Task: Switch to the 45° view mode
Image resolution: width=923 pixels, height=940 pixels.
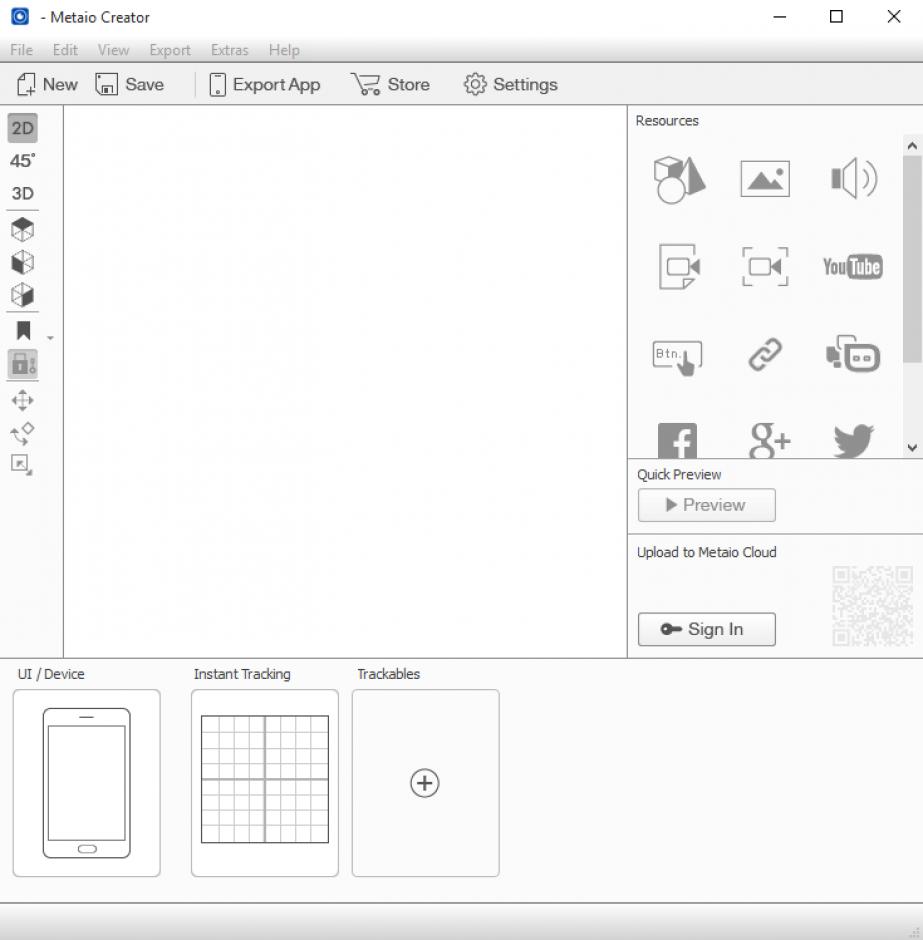Action: click(x=23, y=161)
